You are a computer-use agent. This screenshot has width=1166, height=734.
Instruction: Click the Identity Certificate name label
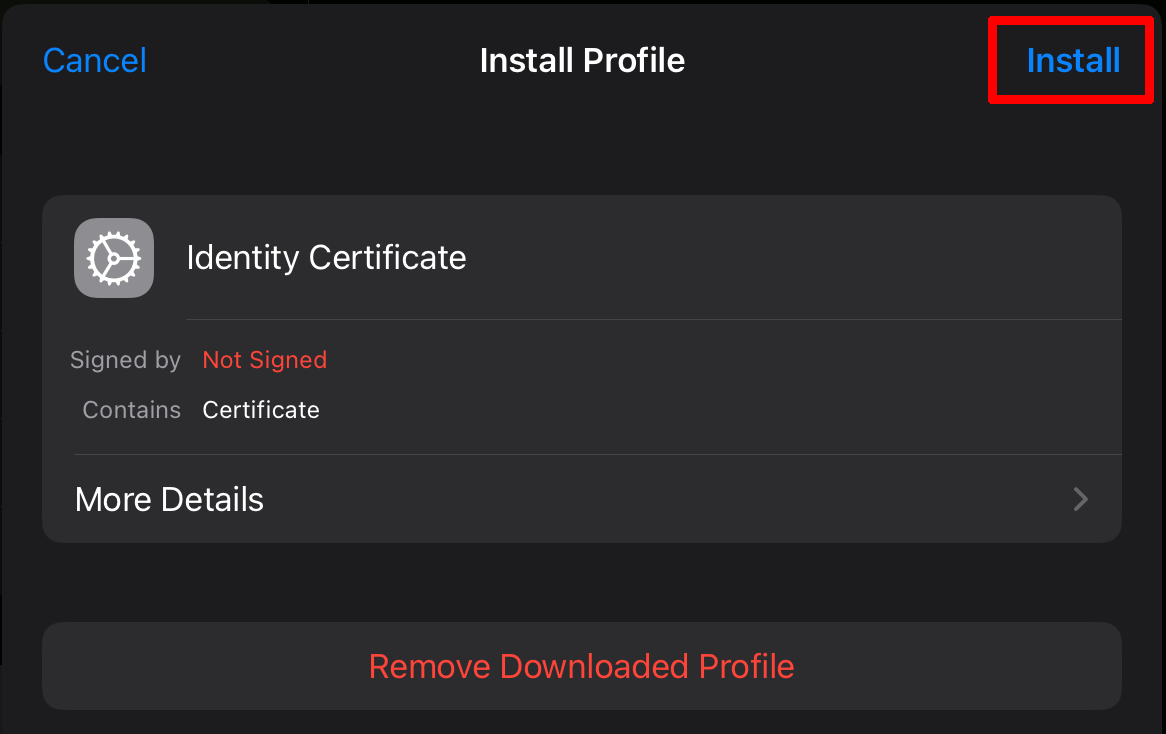[326, 257]
